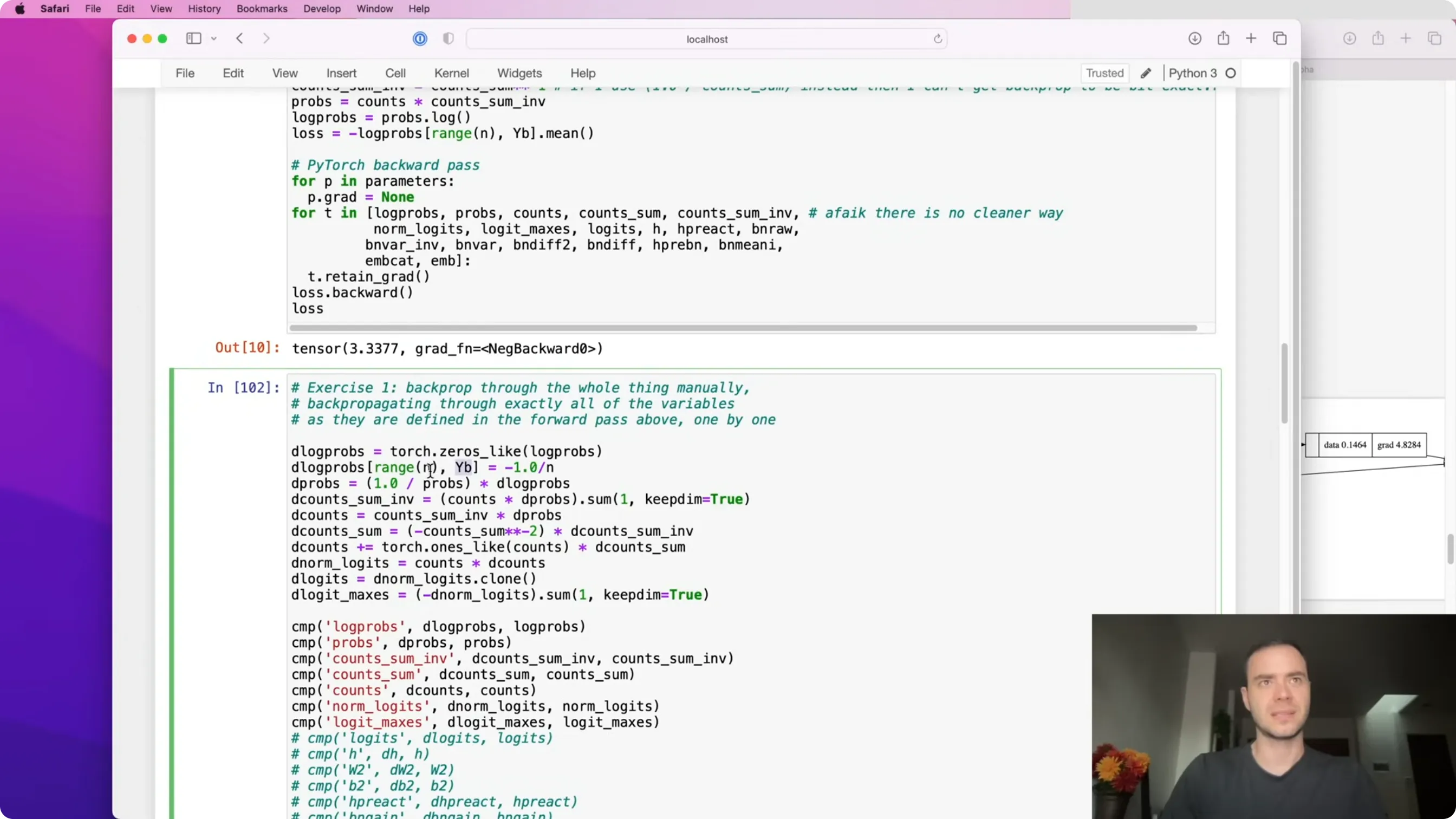The image size is (1456, 819).
Task: Open a new tab with plus icon
Action: click(1251, 38)
